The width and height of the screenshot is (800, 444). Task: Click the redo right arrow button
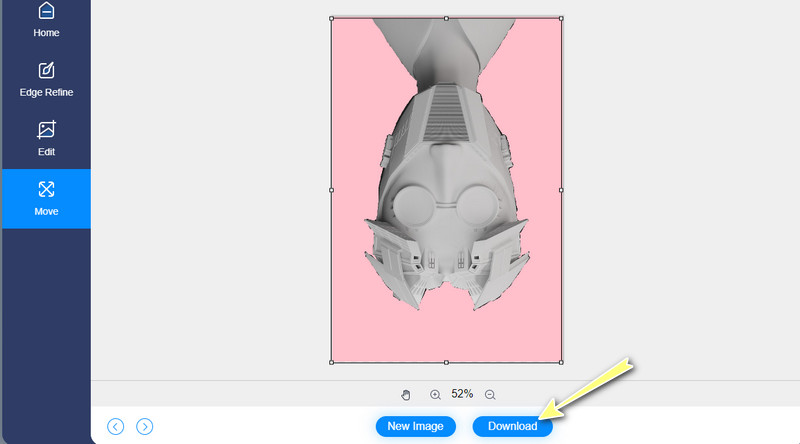[145, 427]
